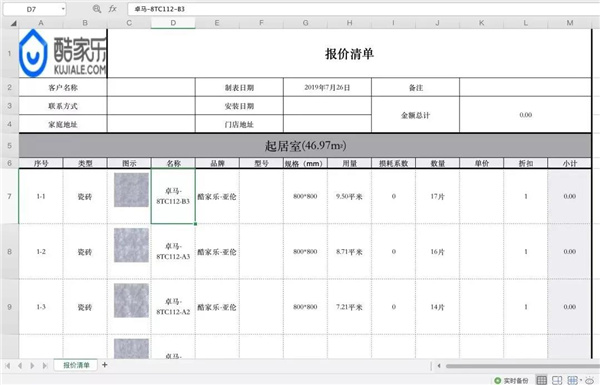Click the horizontal scrollbar thumb

tap(523, 366)
